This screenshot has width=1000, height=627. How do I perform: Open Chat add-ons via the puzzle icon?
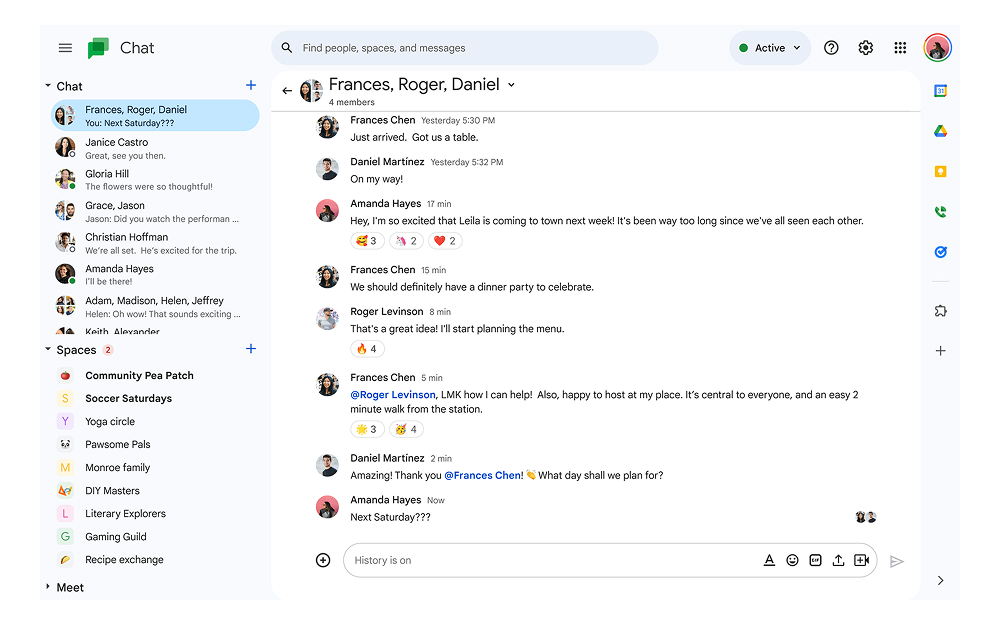940,311
